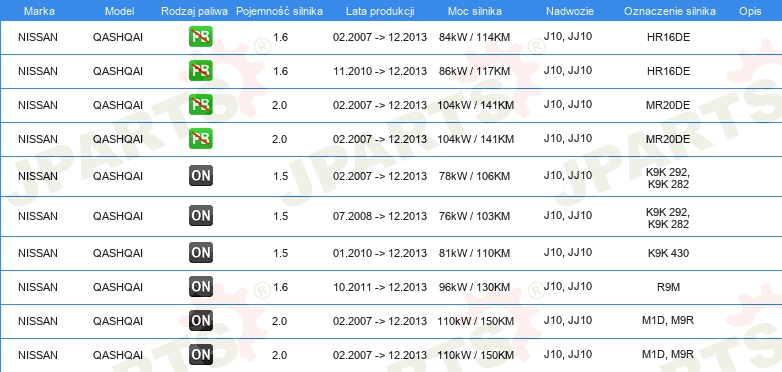Screen dimensions: 782x372
Task: Click ON diesel icon in 78kW / 106KM row
Action: 201,176
